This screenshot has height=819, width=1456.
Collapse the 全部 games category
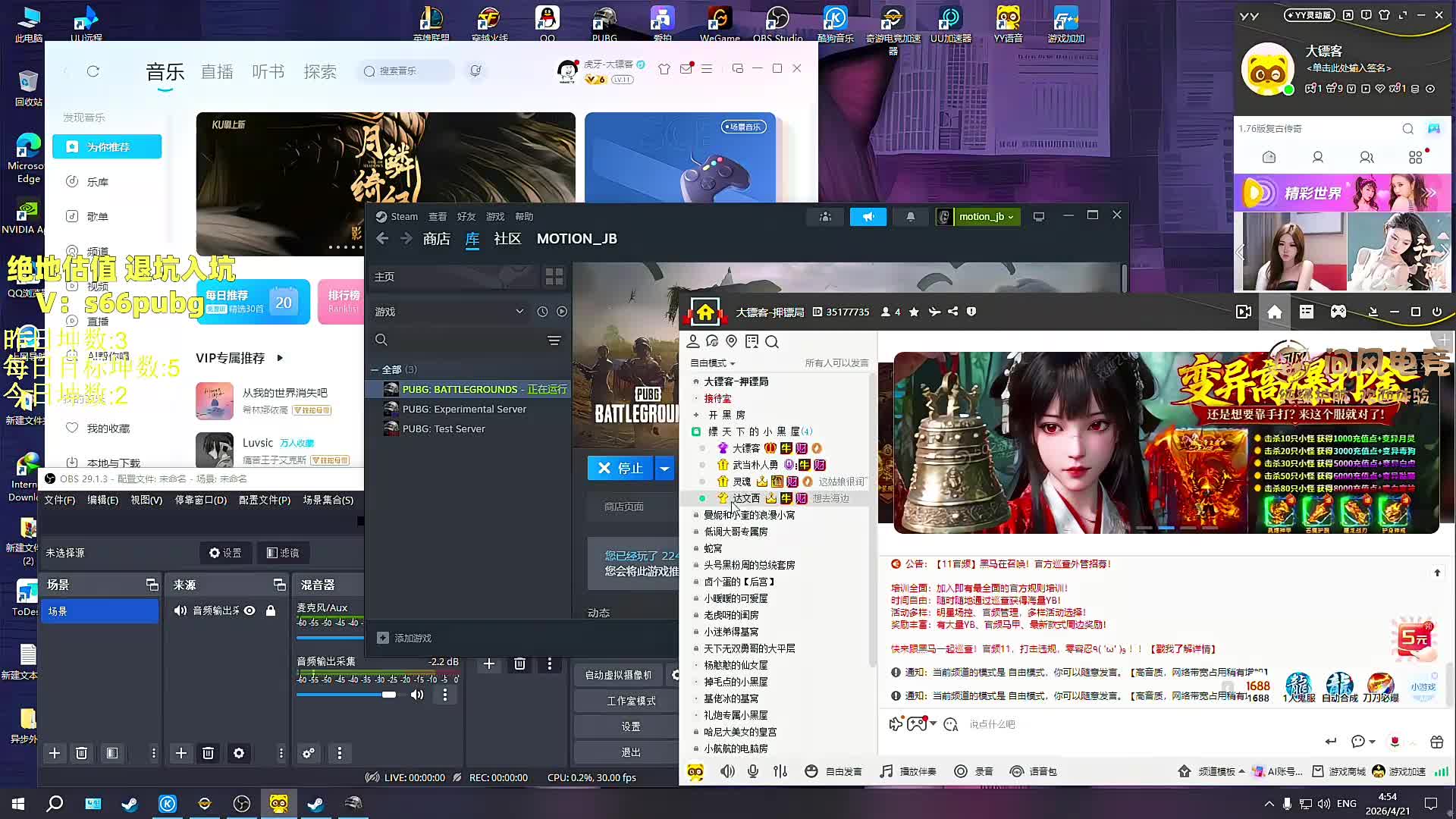pos(375,370)
